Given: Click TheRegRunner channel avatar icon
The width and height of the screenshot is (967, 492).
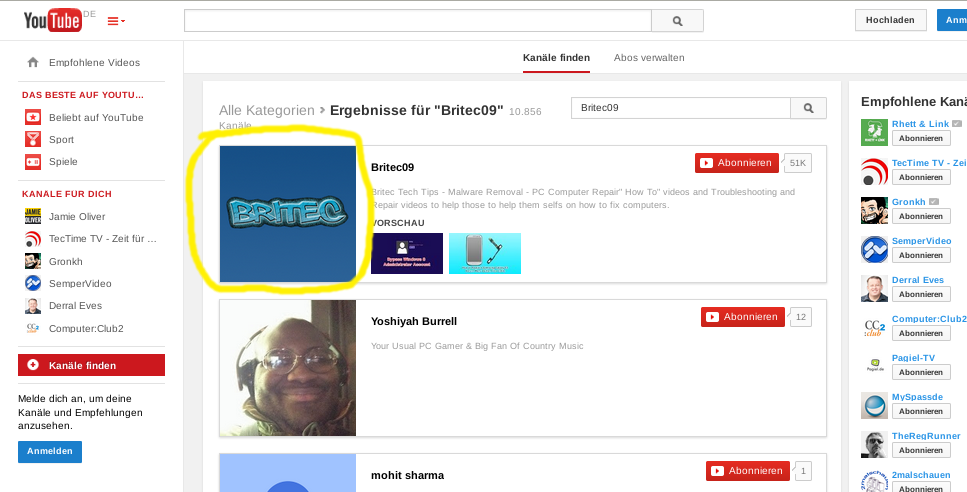Looking at the screenshot, I should (x=874, y=445).
